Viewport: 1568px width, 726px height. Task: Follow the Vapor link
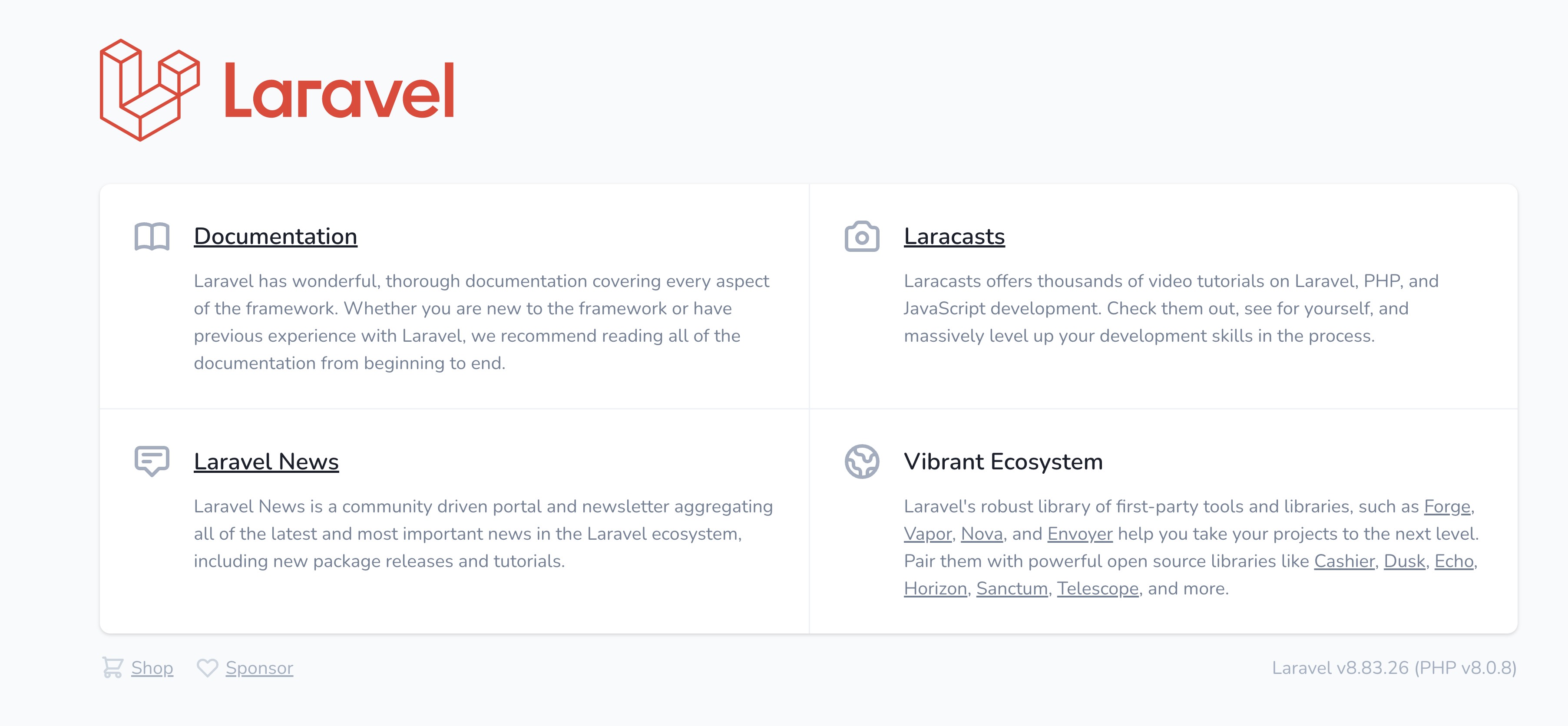pyautogui.click(x=927, y=534)
